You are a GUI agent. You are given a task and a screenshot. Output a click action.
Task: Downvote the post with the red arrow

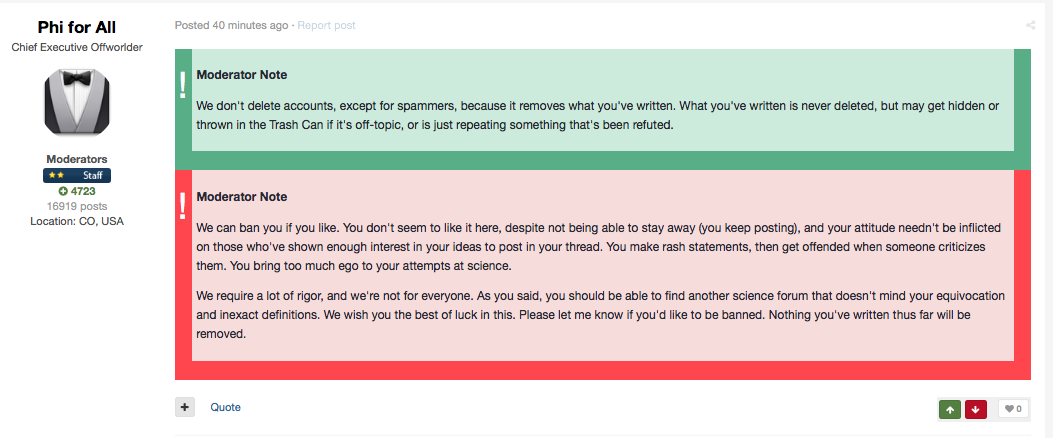click(976, 408)
